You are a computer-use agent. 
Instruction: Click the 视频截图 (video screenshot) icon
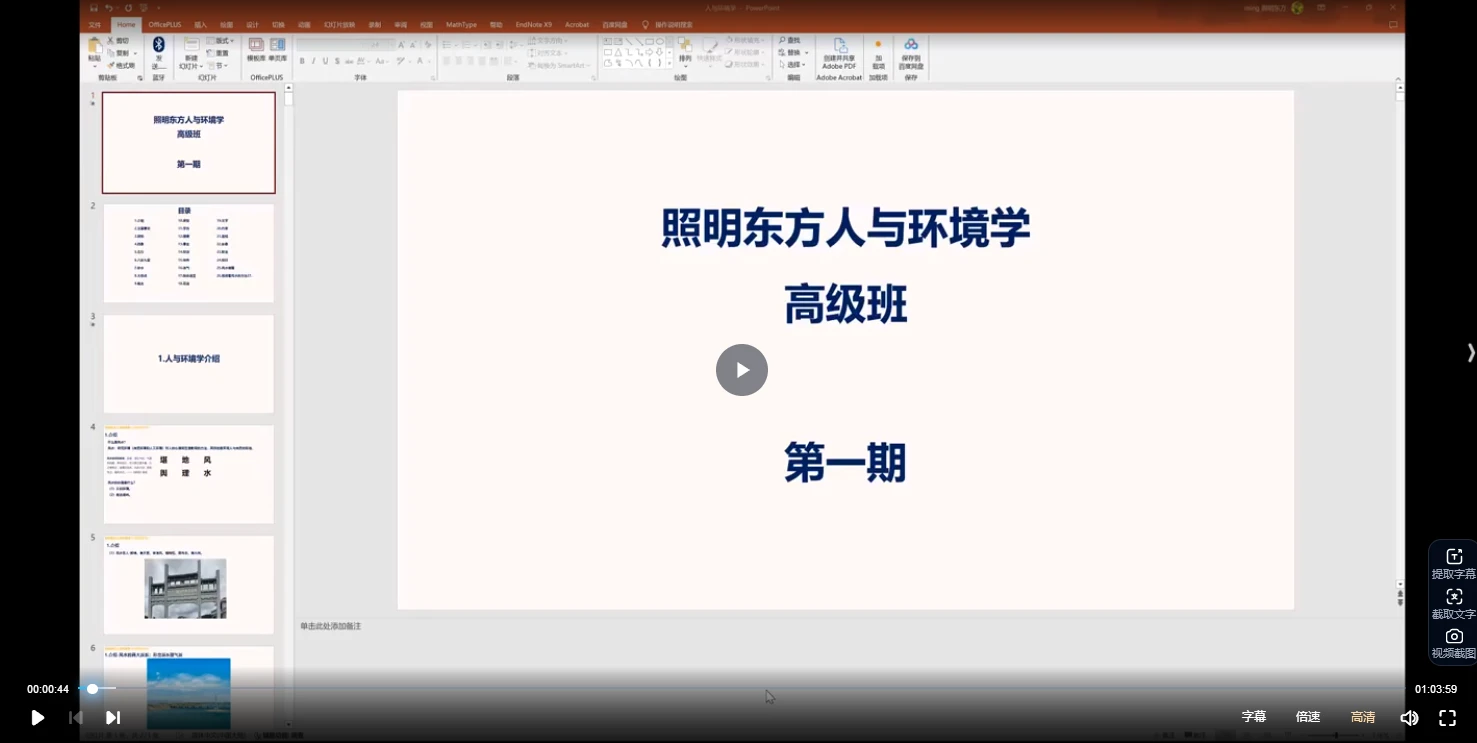tap(1454, 636)
